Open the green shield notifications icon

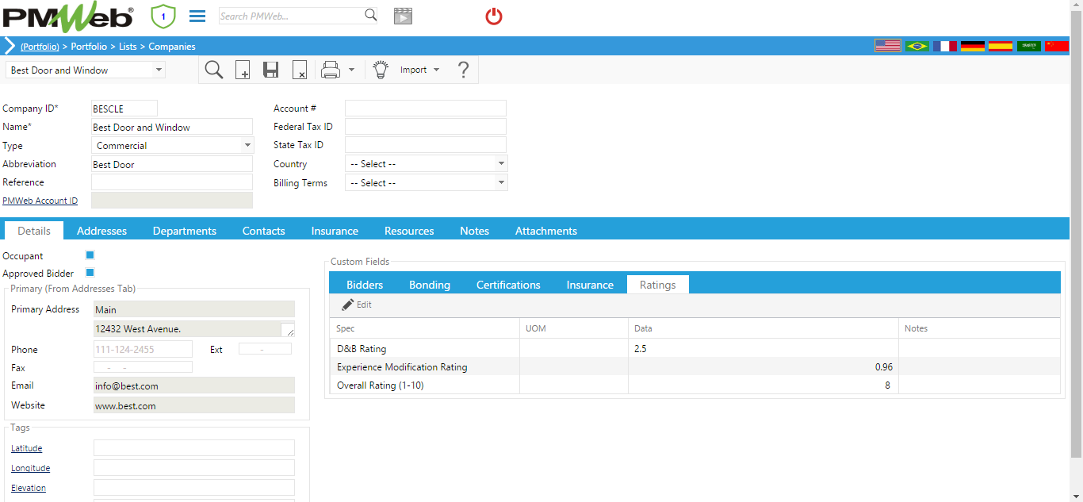click(x=163, y=16)
